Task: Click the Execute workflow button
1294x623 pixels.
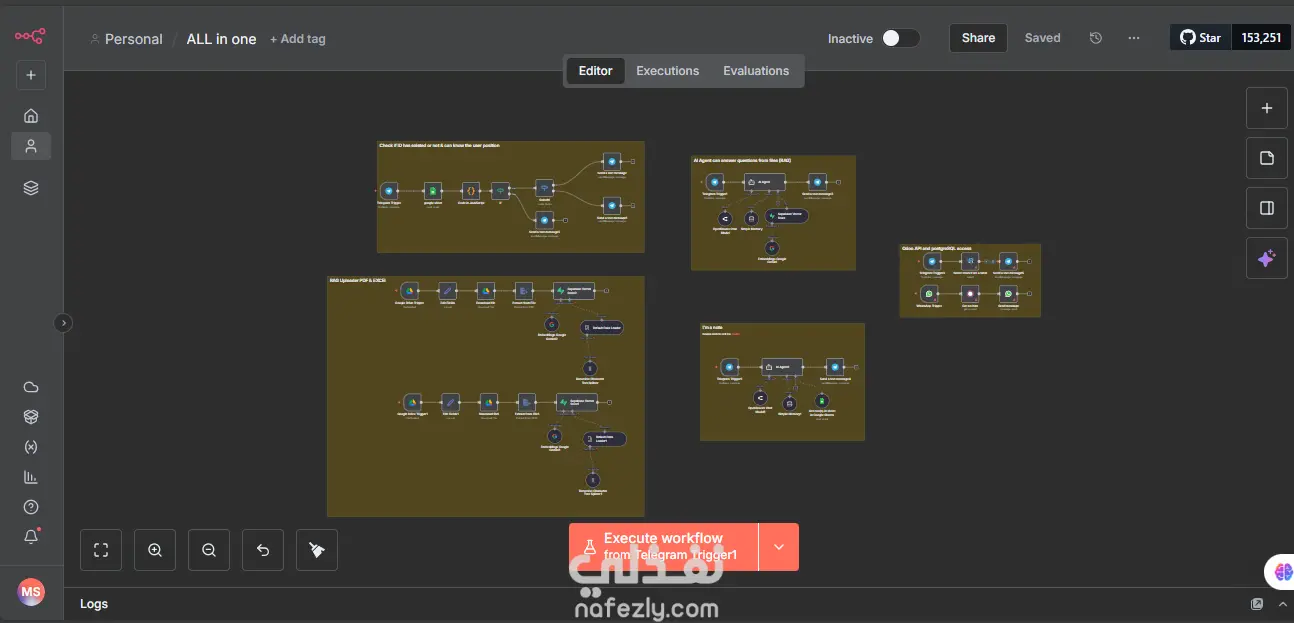Action: pos(664,547)
